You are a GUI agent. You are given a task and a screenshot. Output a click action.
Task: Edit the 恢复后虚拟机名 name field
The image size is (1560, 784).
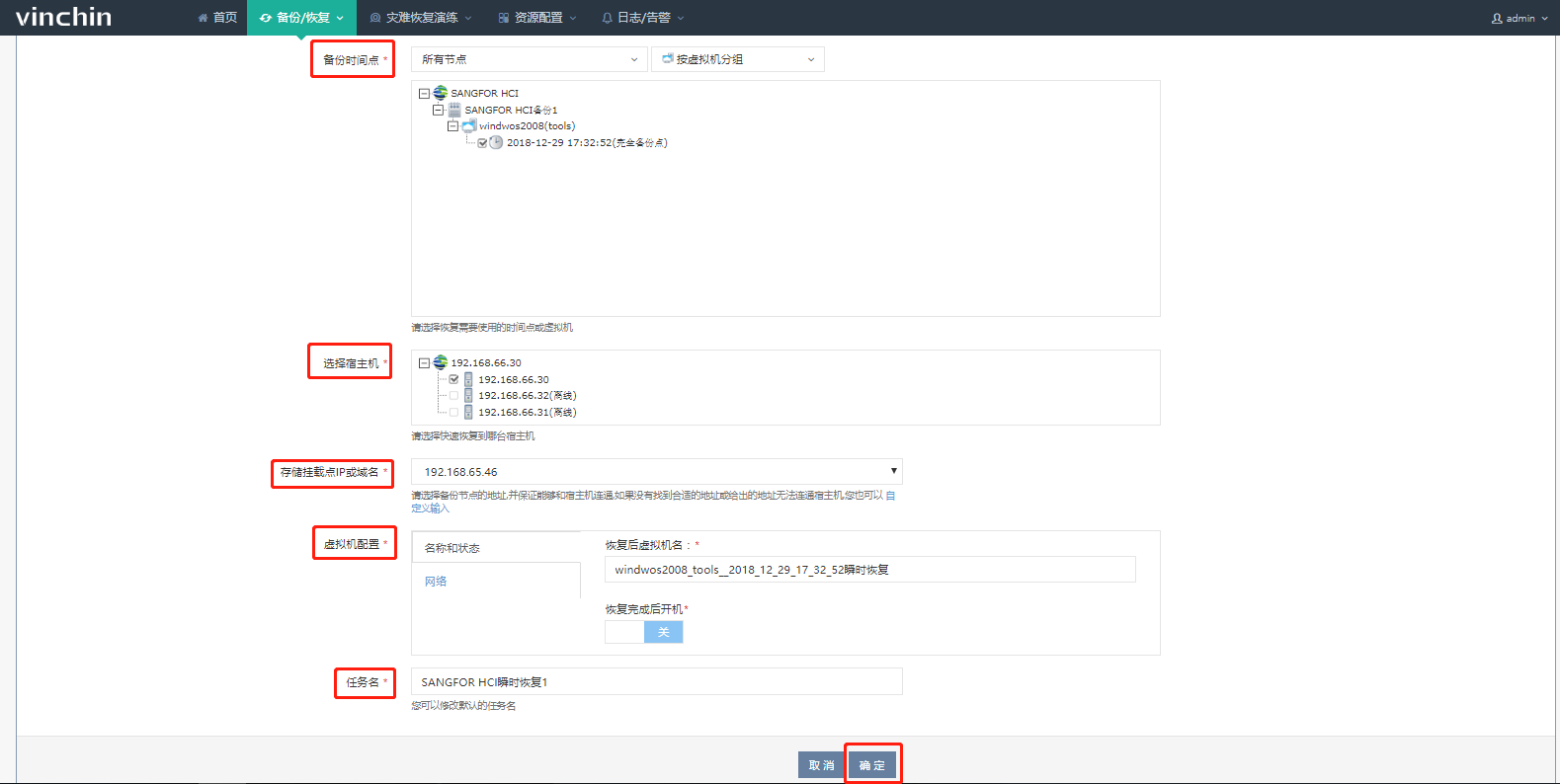pos(869,570)
